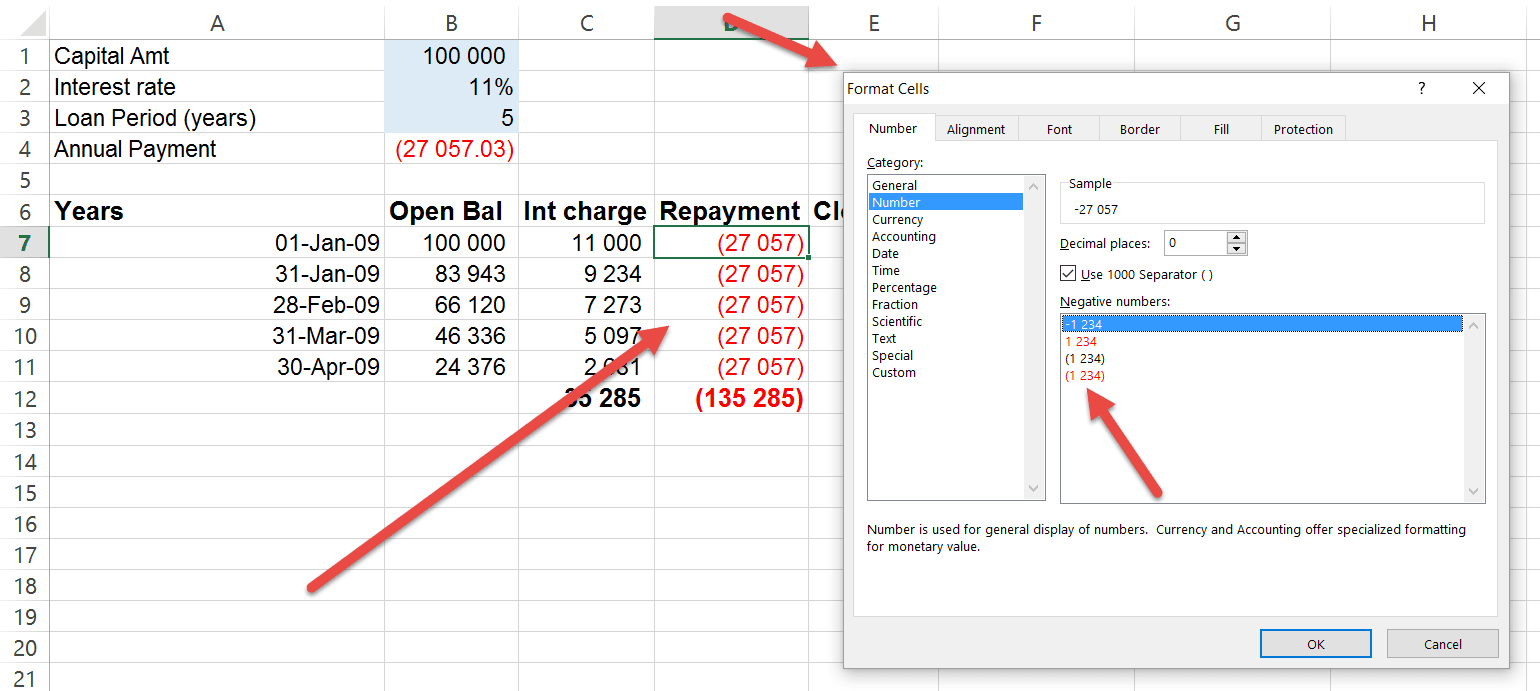This screenshot has height=691, width=1540.
Task: Decrease decimal places with the down spinner
Action: [x=1237, y=249]
